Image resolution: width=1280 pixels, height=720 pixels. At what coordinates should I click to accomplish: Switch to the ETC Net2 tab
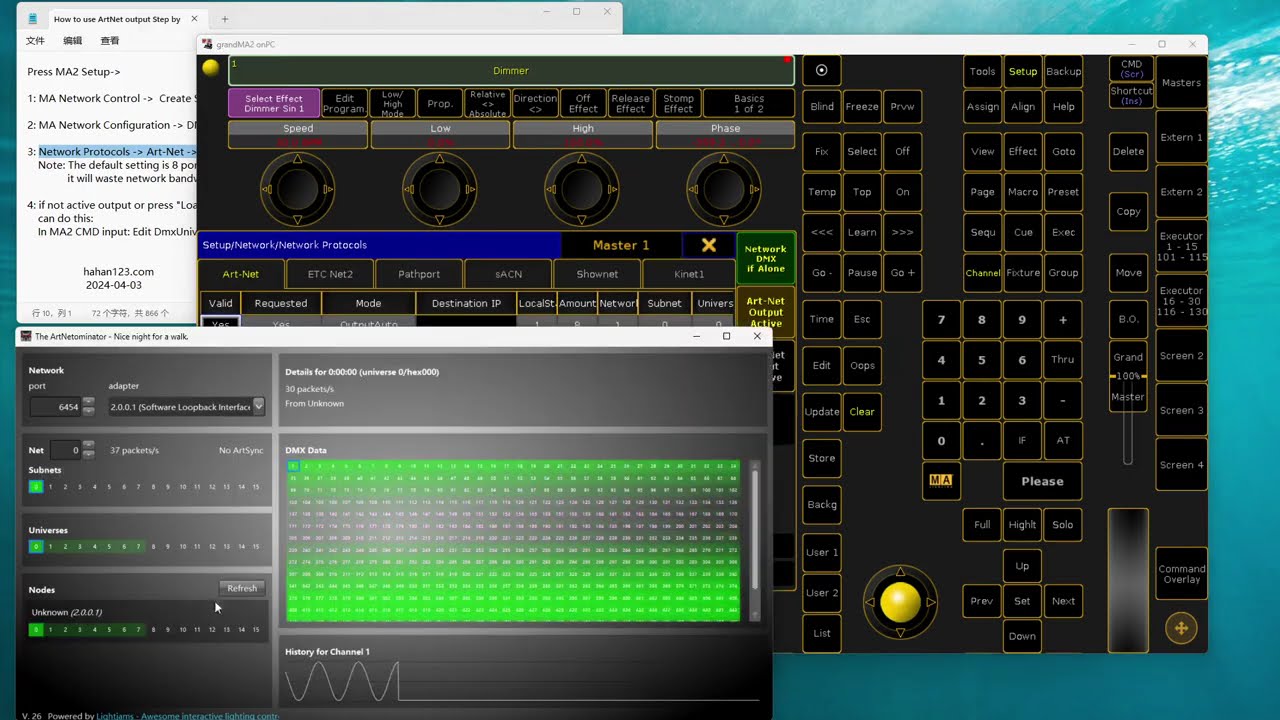click(330, 274)
